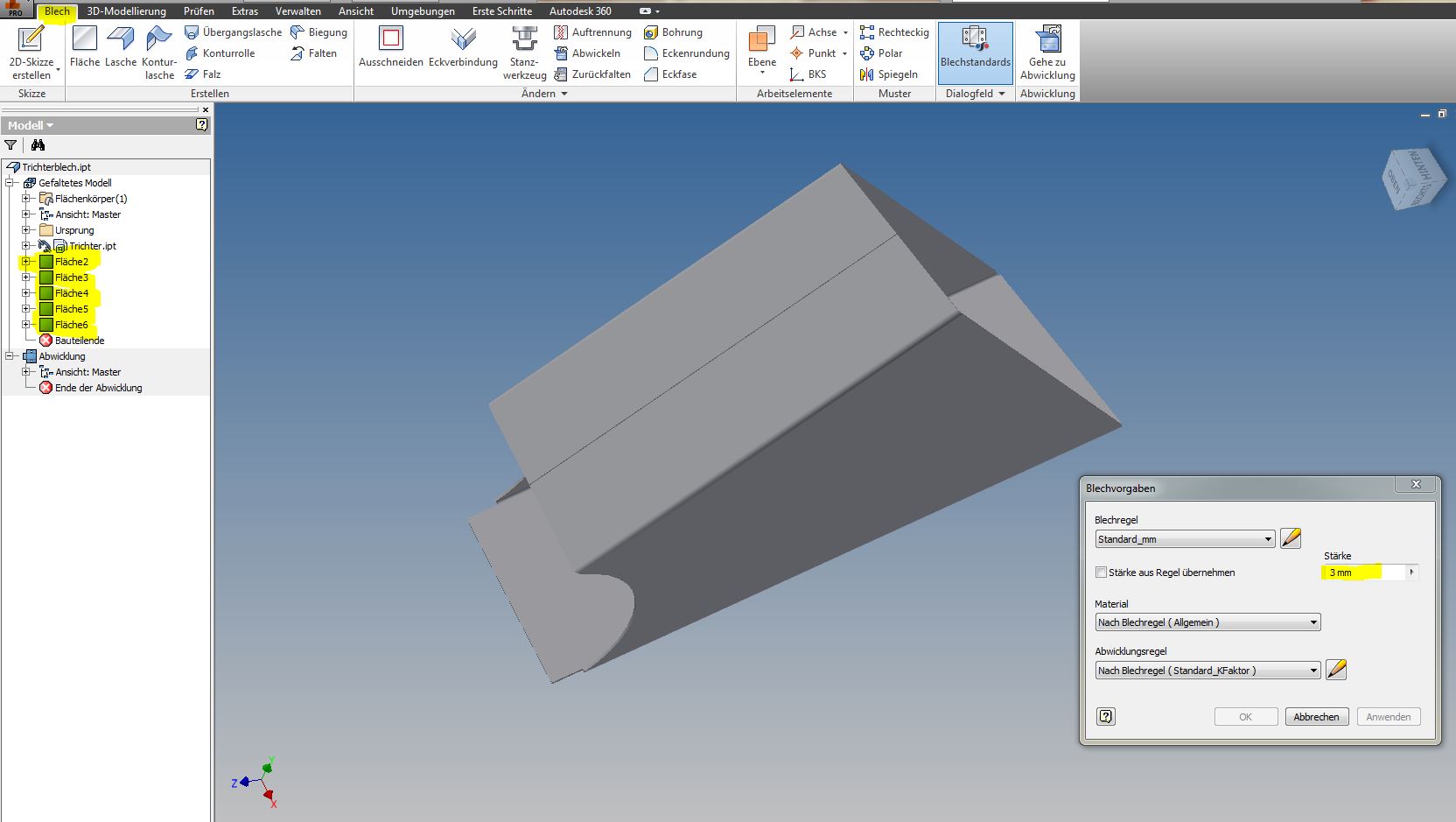
Task: Expand the Flächenkörper(1) node
Action: tap(26, 199)
